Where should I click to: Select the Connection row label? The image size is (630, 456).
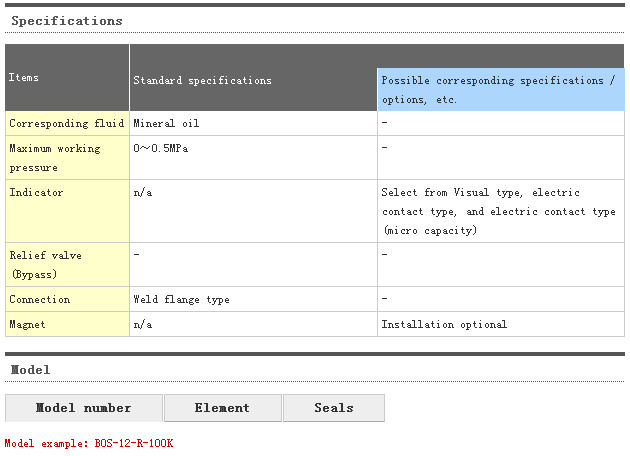click(40, 299)
